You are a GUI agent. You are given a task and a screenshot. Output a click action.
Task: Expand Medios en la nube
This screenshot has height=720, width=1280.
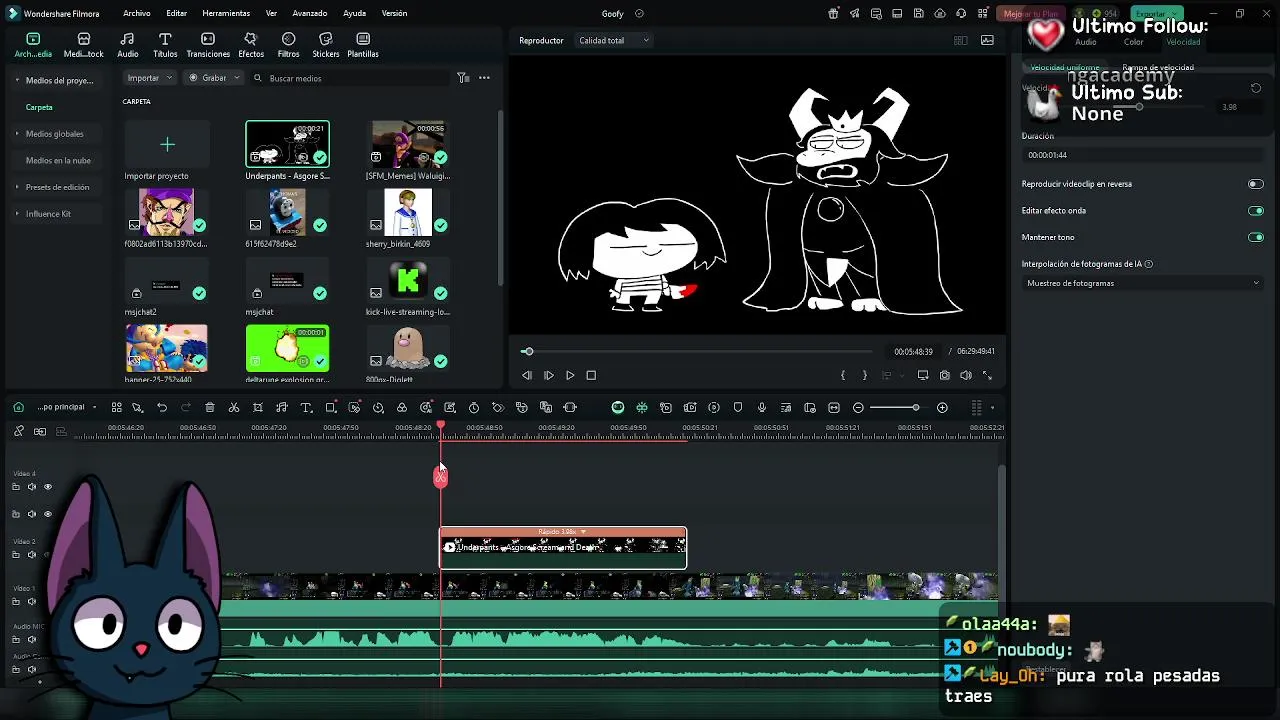pyautogui.click(x=58, y=161)
